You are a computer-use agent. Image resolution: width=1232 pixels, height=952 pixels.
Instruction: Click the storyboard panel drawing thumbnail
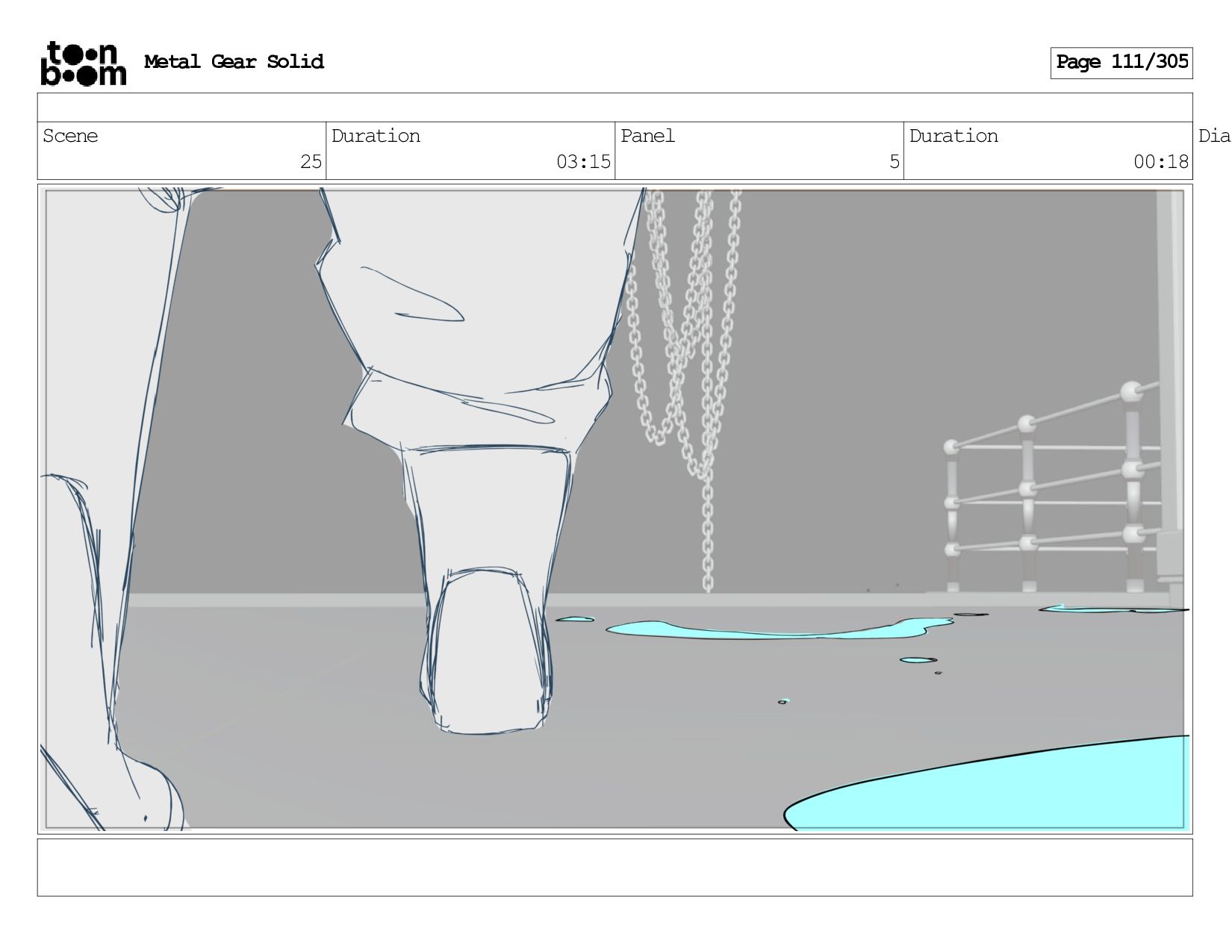[615, 509]
